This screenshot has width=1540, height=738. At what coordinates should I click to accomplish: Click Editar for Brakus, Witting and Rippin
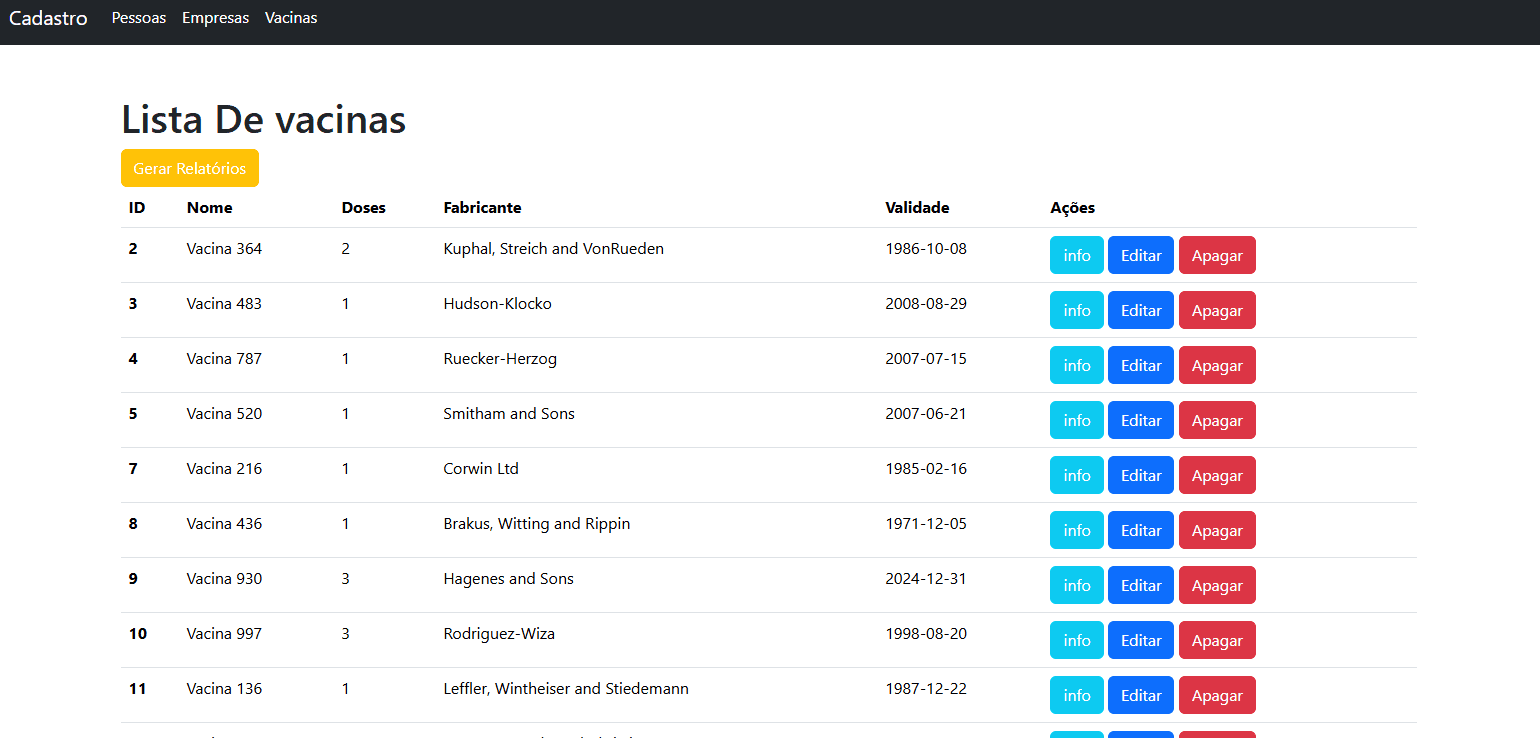1141,530
